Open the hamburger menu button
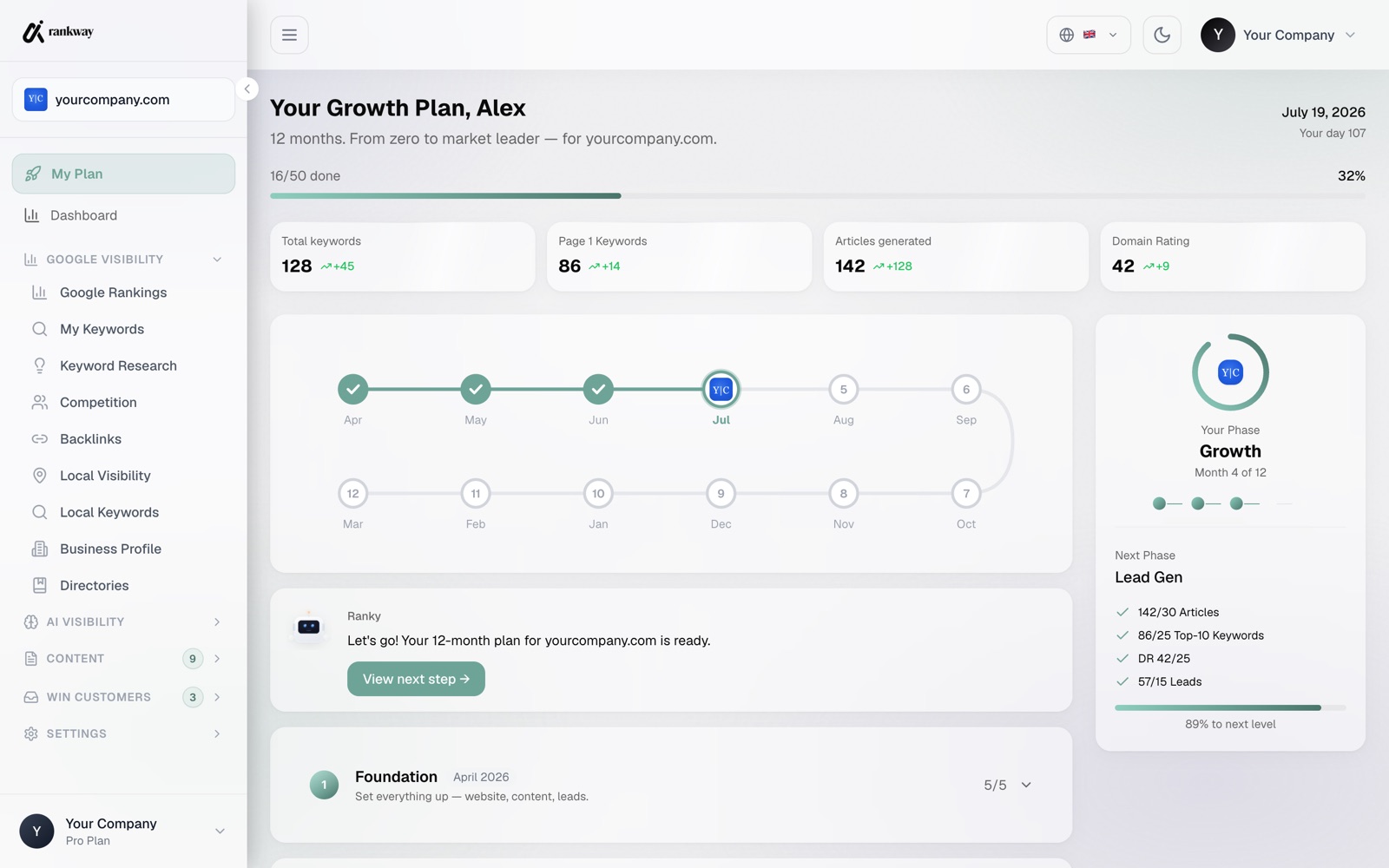 pyautogui.click(x=289, y=35)
